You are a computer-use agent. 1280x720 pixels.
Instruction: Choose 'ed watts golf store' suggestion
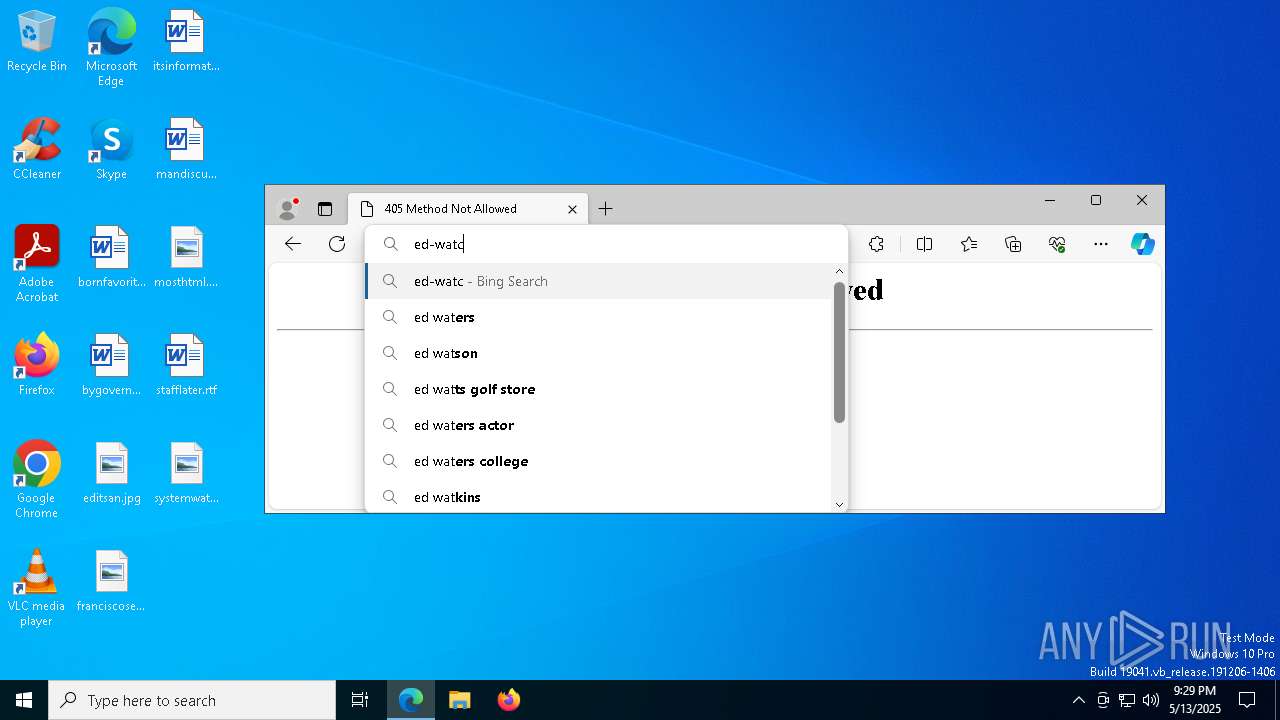[600, 389]
